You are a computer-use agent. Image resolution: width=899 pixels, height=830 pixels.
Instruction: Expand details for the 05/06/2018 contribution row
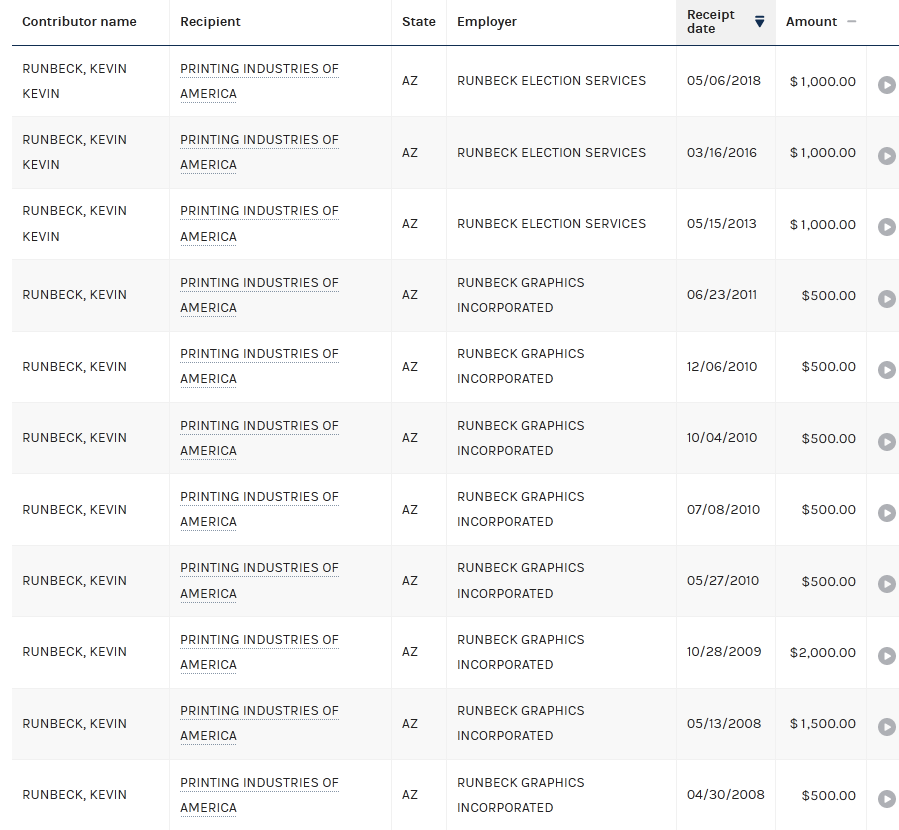click(886, 85)
